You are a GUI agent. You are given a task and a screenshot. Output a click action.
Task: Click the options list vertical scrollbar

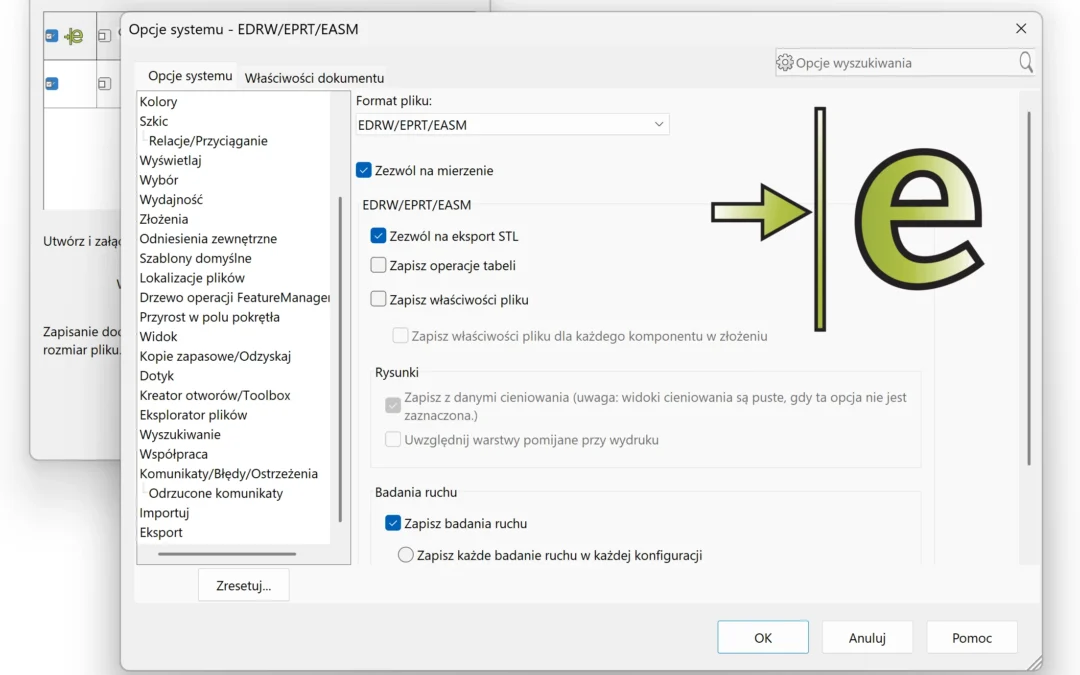(340, 360)
